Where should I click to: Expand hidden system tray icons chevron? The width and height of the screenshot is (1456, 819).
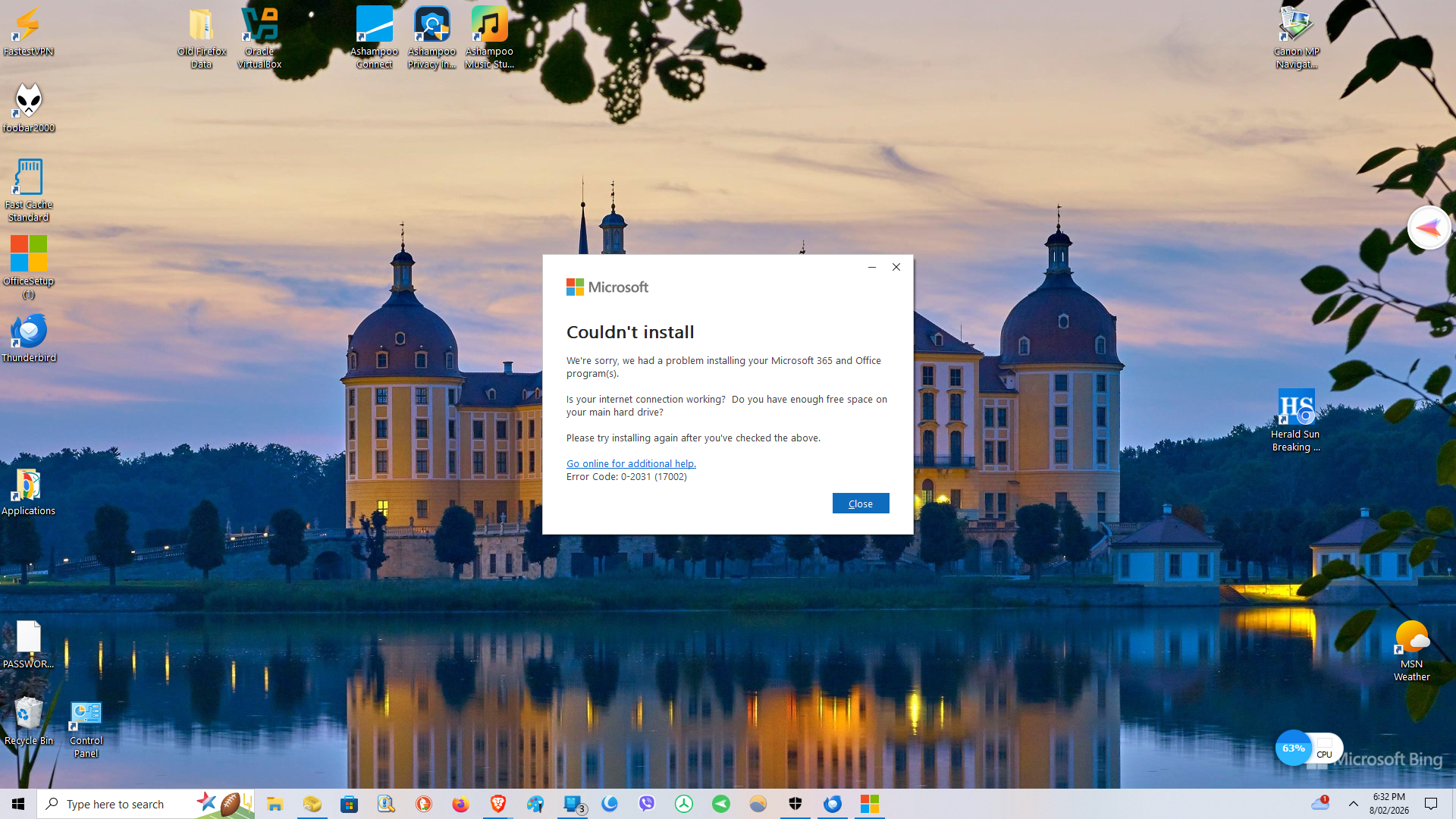[1353, 804]
